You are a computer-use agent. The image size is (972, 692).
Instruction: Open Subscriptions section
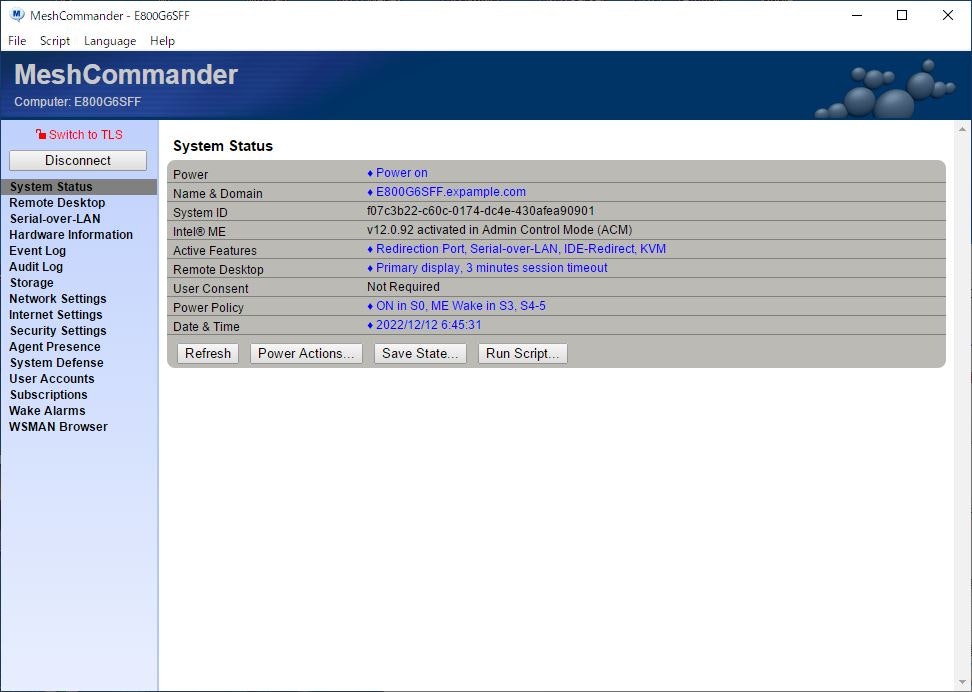(x=48, y=395)
